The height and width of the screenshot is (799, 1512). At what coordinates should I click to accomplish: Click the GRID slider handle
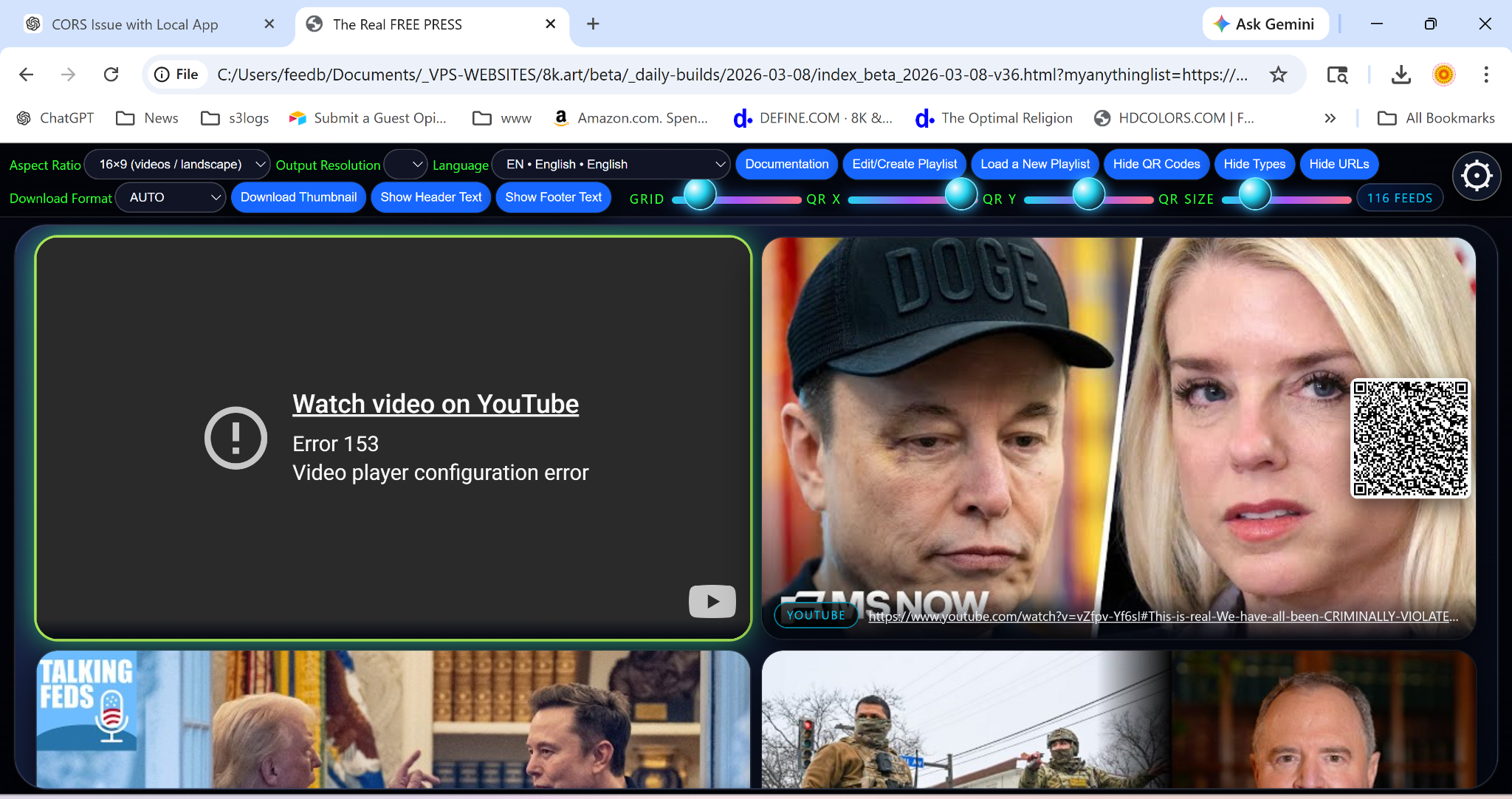pyautogui.click(x=700, y=194)
